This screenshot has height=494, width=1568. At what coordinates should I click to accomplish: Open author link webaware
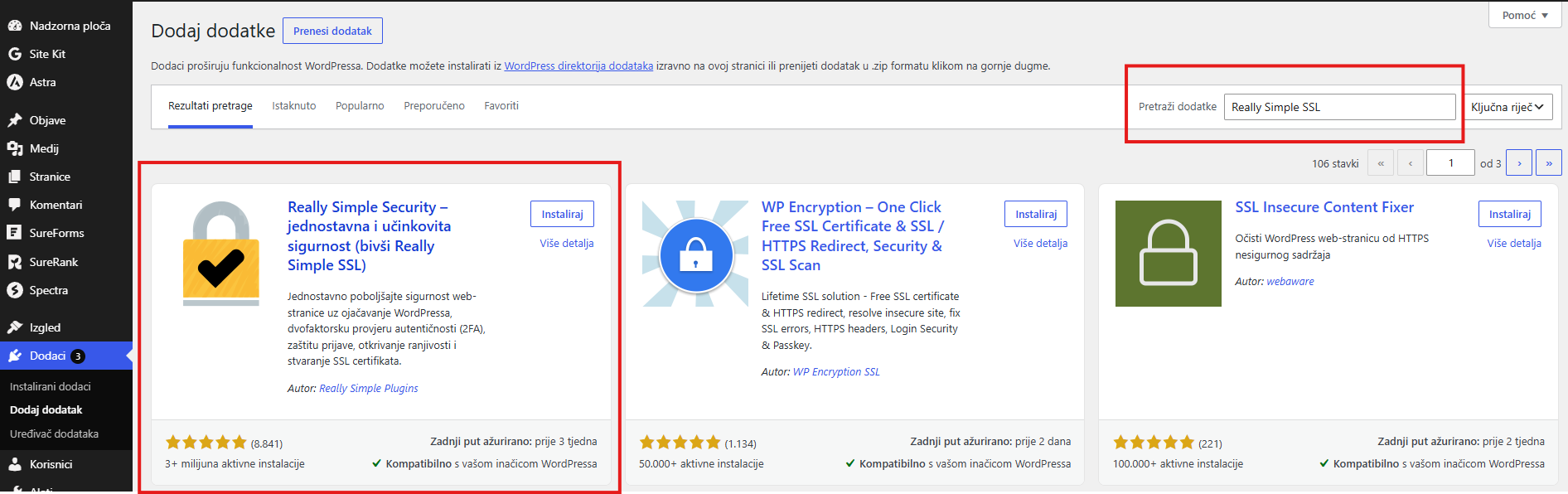(1290, 281)
